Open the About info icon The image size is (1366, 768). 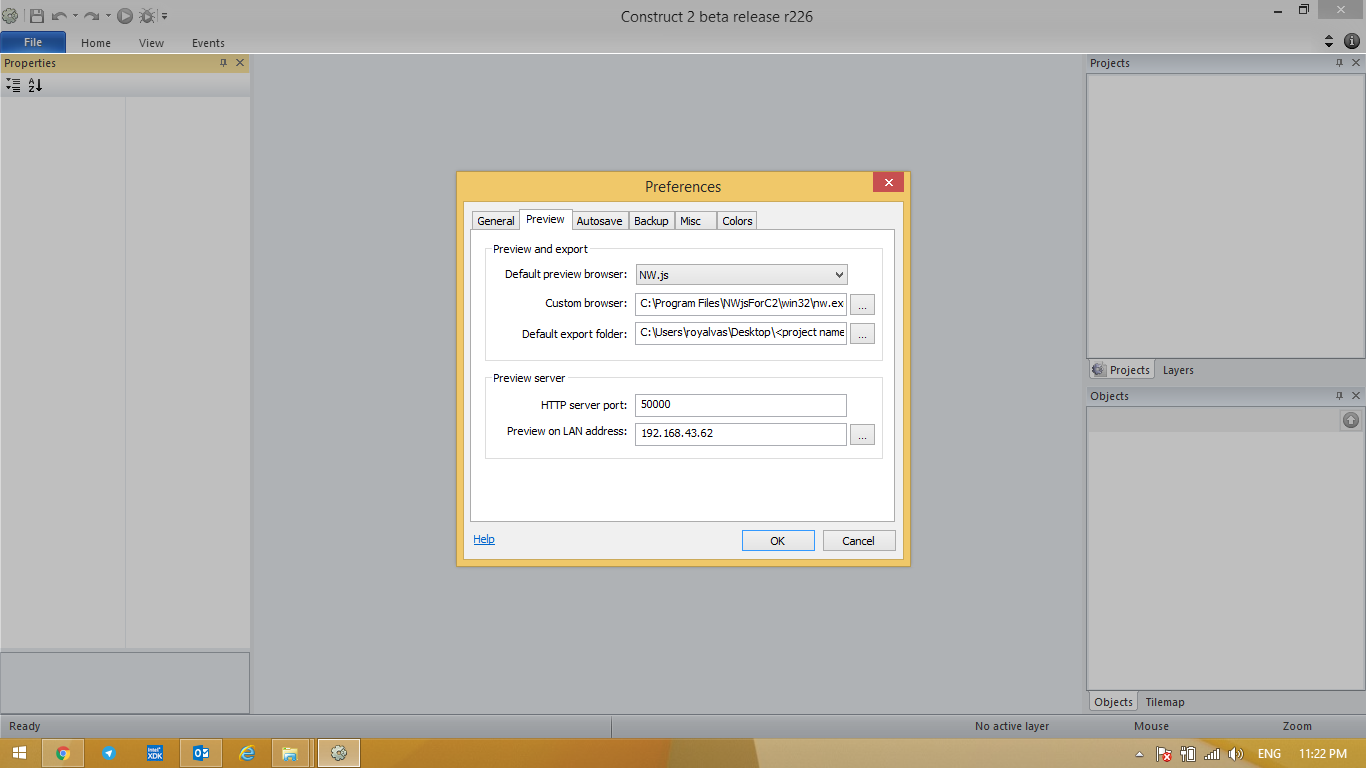[1352, 41]
